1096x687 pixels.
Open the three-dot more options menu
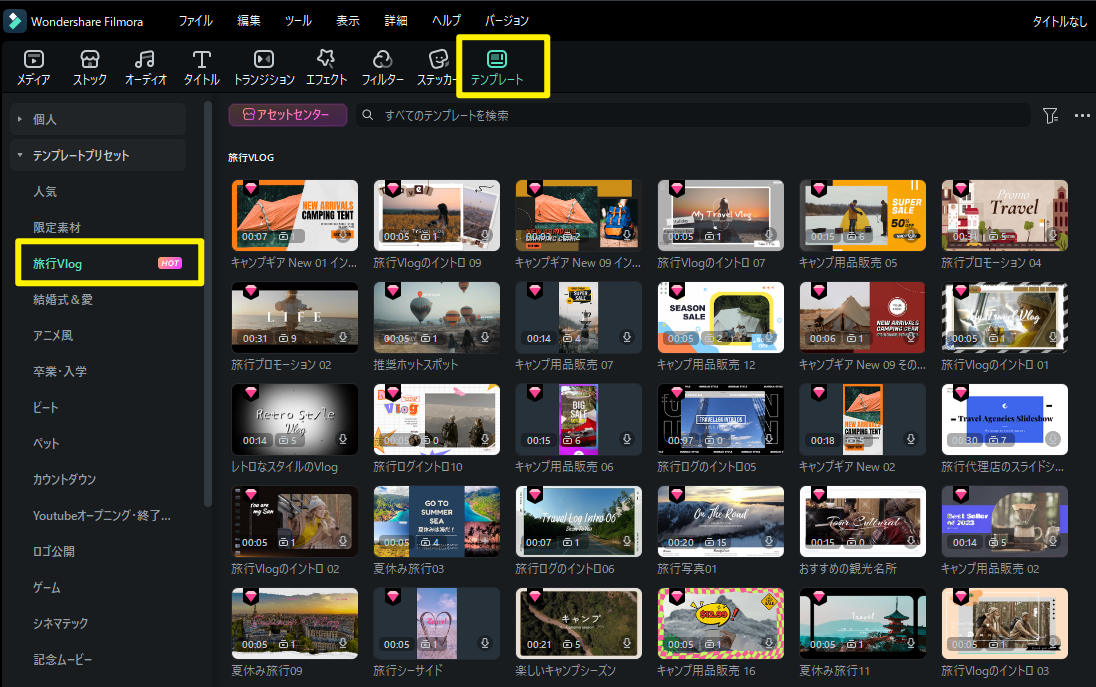click(x=1081, y=116)
